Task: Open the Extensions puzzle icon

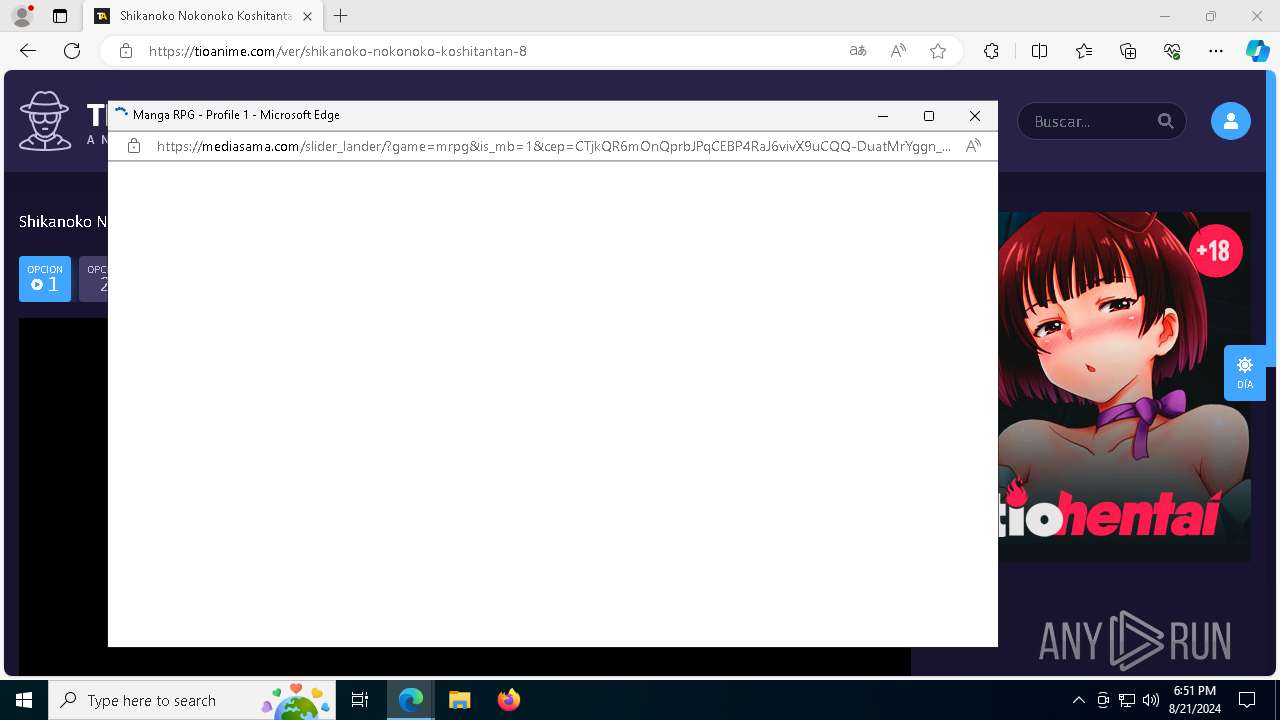Action: click(x=991, y=51)
